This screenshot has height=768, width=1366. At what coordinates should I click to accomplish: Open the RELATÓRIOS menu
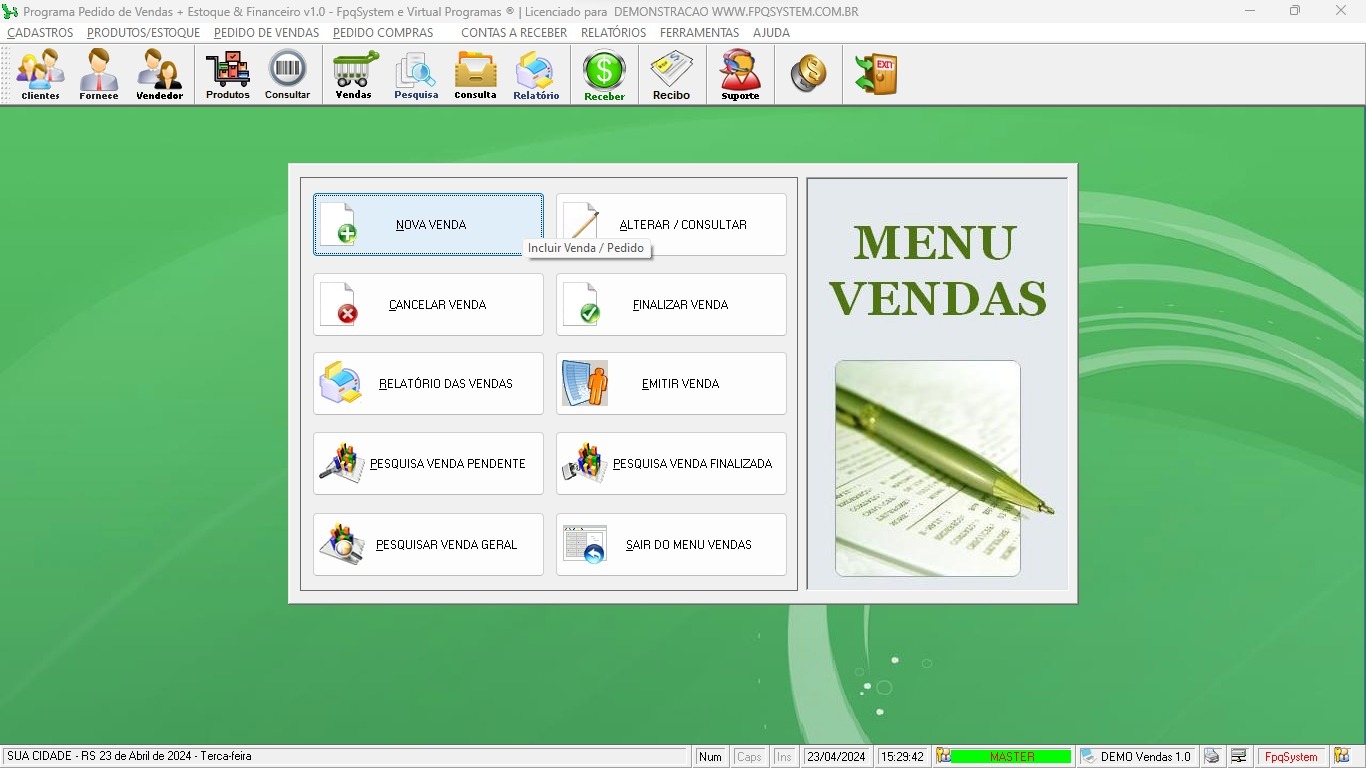click(x=613, y=33)
